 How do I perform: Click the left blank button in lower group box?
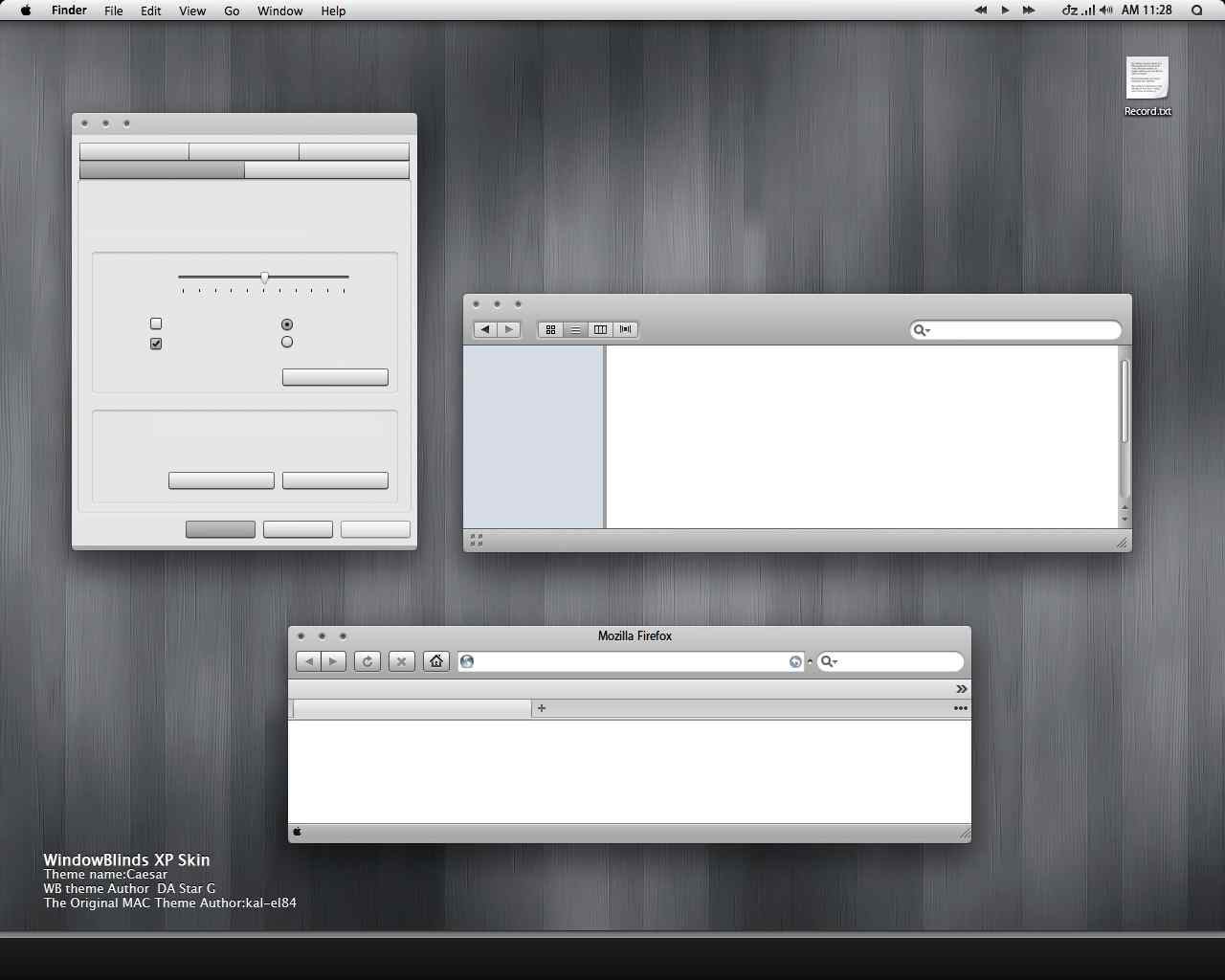tap(221, 480)
